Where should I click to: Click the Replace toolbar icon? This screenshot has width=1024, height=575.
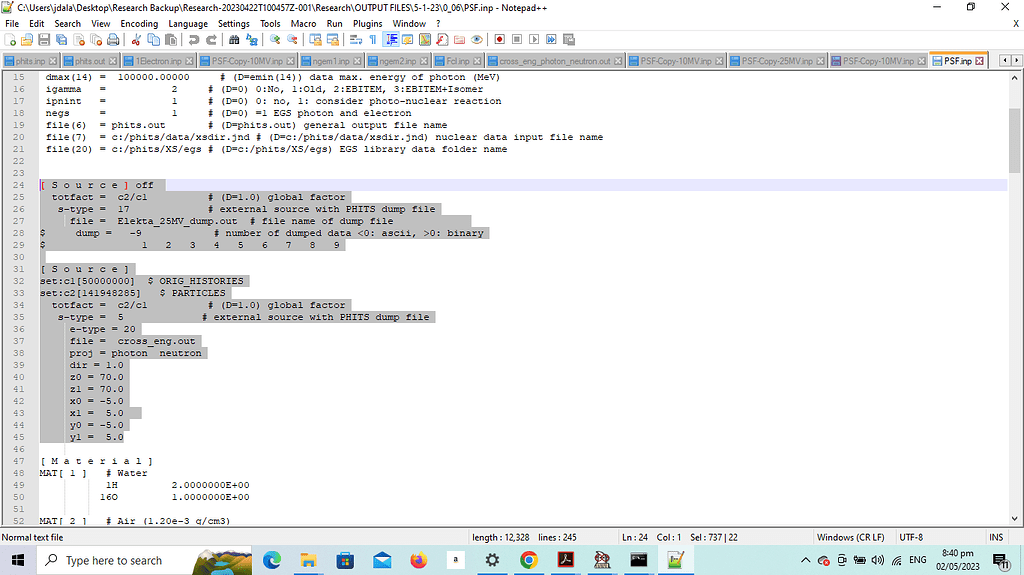point(251,40)
